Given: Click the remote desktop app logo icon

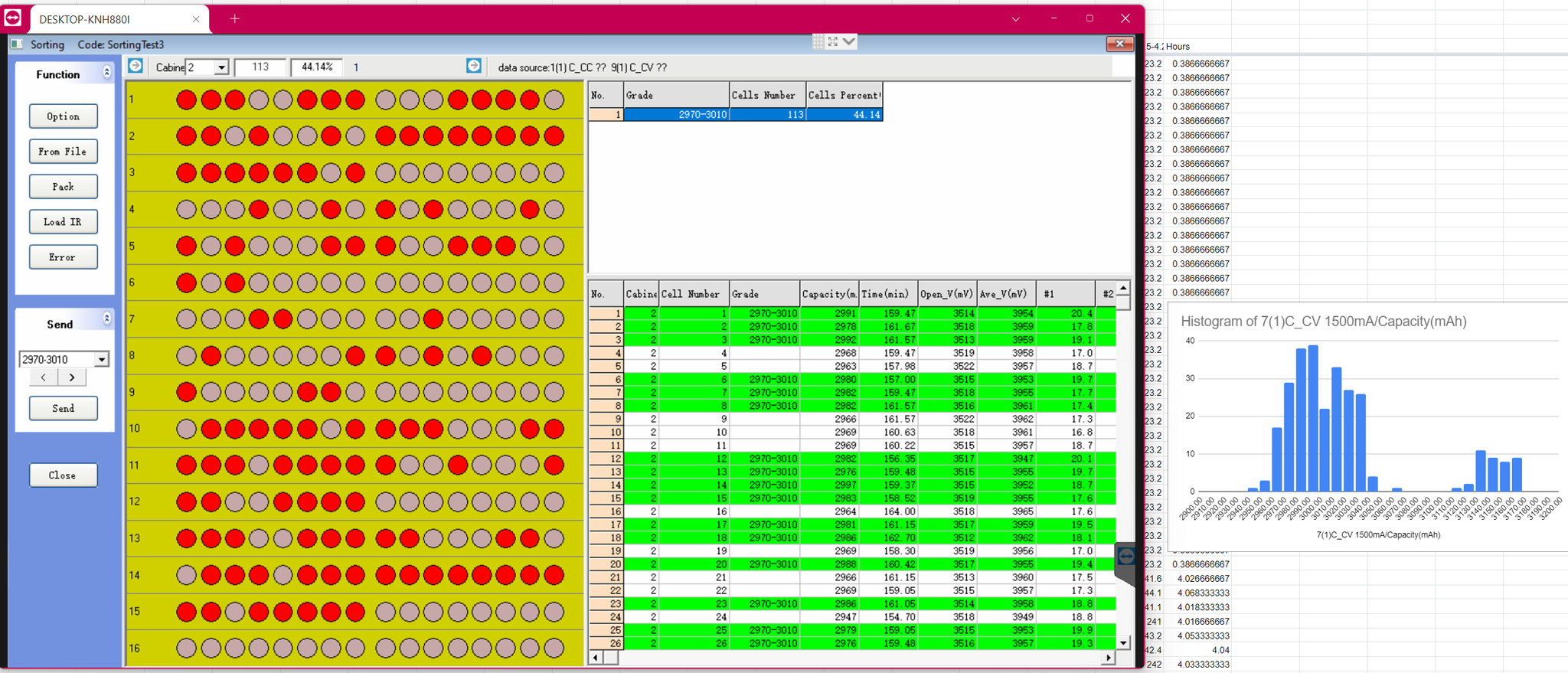Looking at the screenshot, I should [13, 17].
